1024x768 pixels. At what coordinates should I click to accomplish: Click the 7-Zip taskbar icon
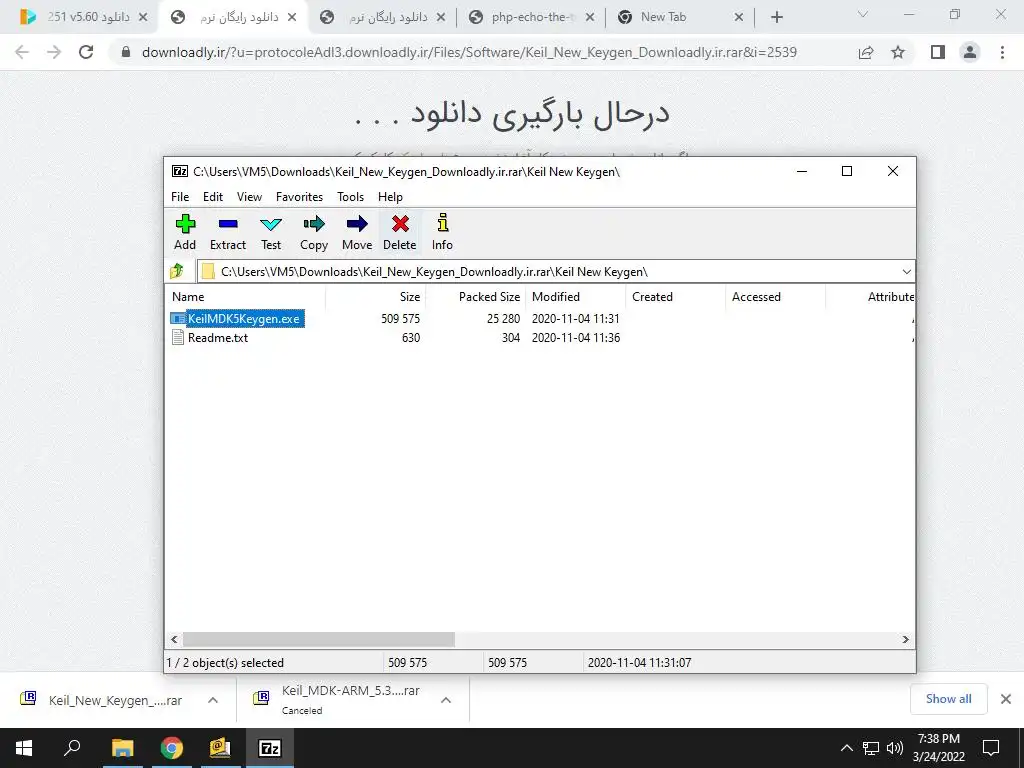click(270, 748)
